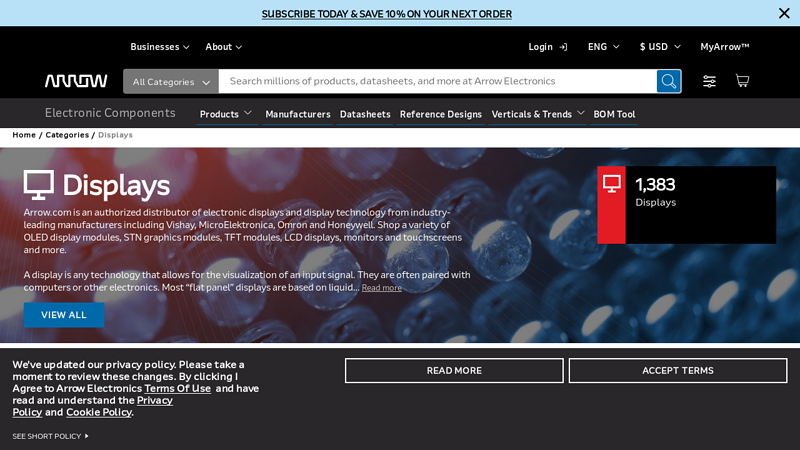Viewport: 800px width, 450px height.
Task: Click the monitor icon beside Displays heading
Action: click(39, 185)
